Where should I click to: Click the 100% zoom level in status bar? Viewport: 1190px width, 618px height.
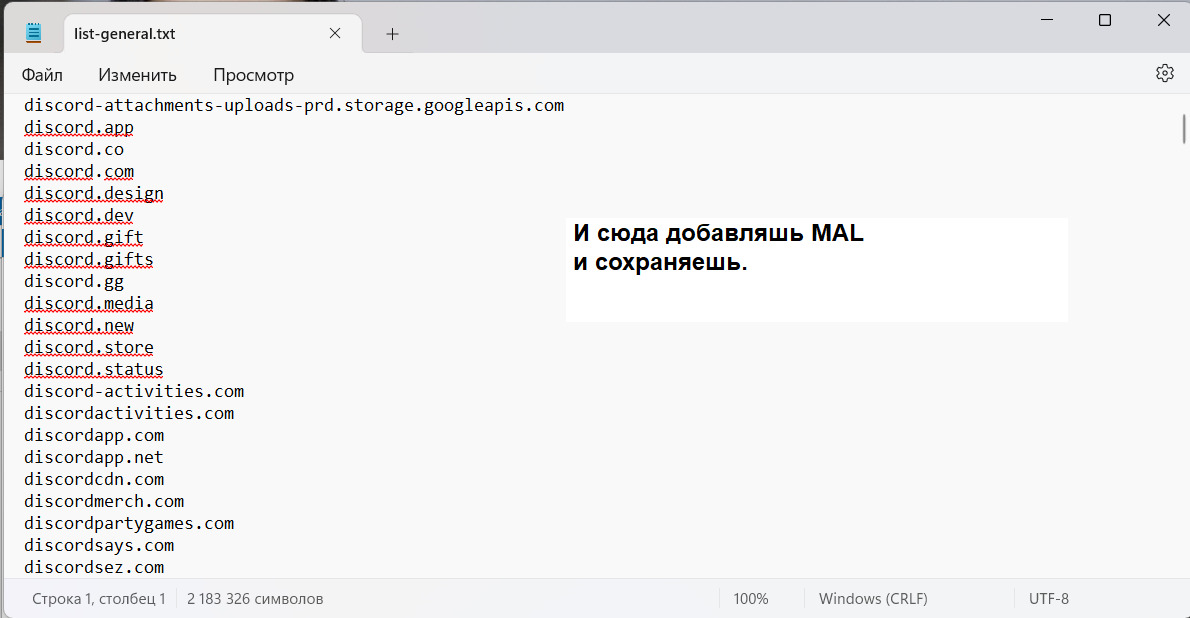pos(751,599)
